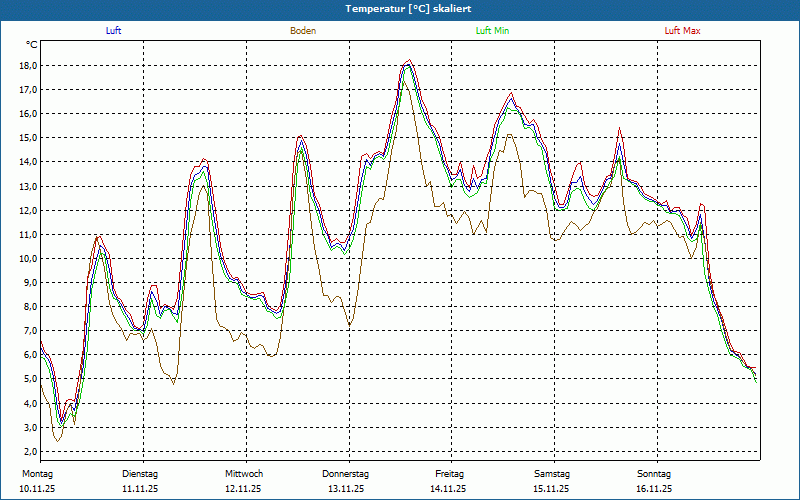Click the 10.11.25 date label
Viewport: 800px width, 500px height.
tap(36, 489)
